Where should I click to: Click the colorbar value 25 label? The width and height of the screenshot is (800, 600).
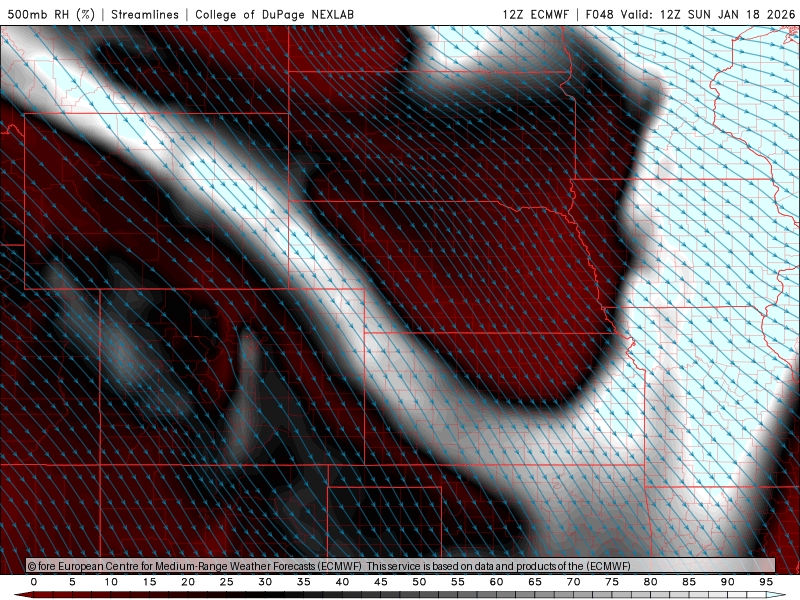pyautogui.click(x=227, y=582)
